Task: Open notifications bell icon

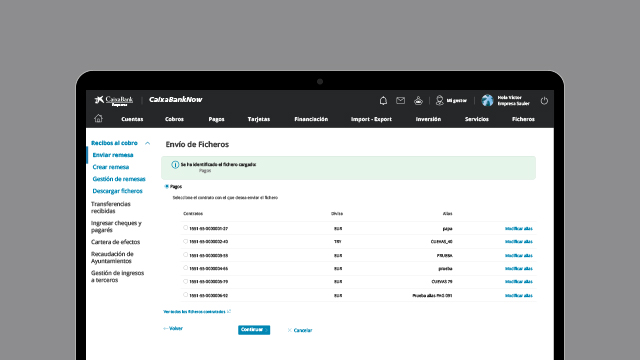Action: click(383, 100)
